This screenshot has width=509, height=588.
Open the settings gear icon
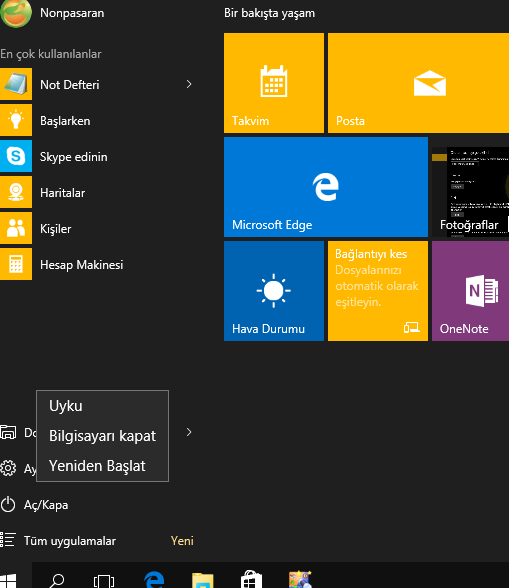pyautogui.click(x=8, y=468)
